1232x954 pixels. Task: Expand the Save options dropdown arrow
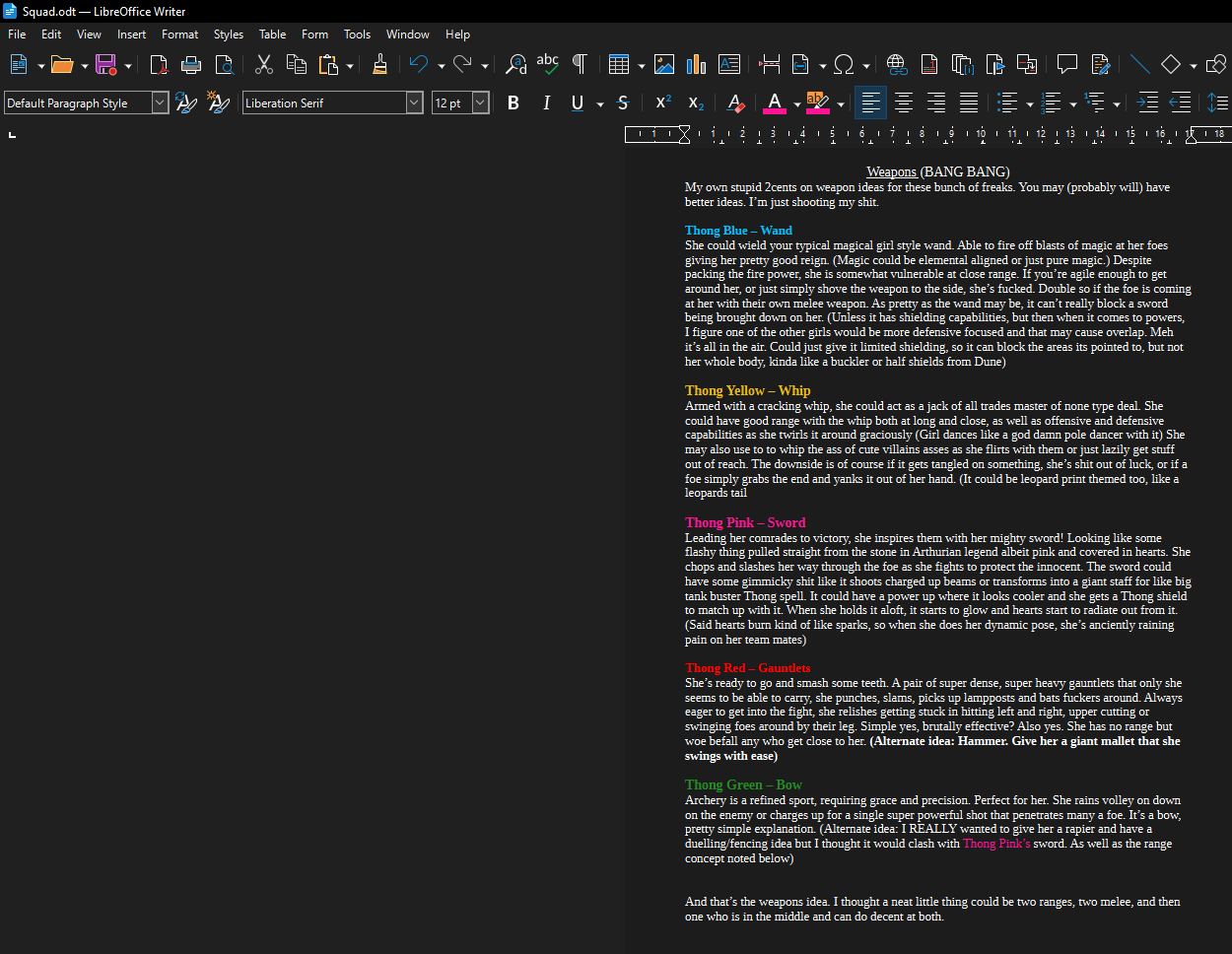pos(128,65)
